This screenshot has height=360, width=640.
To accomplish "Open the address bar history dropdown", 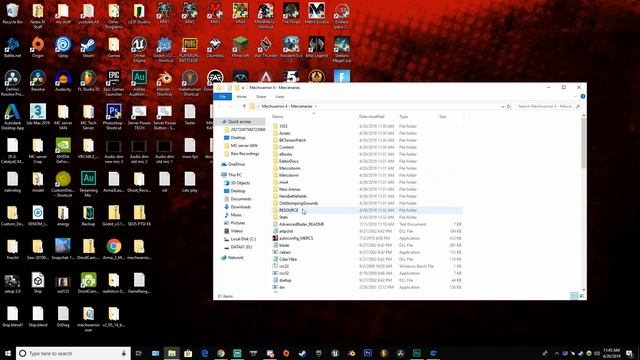I will coord(502,107).
